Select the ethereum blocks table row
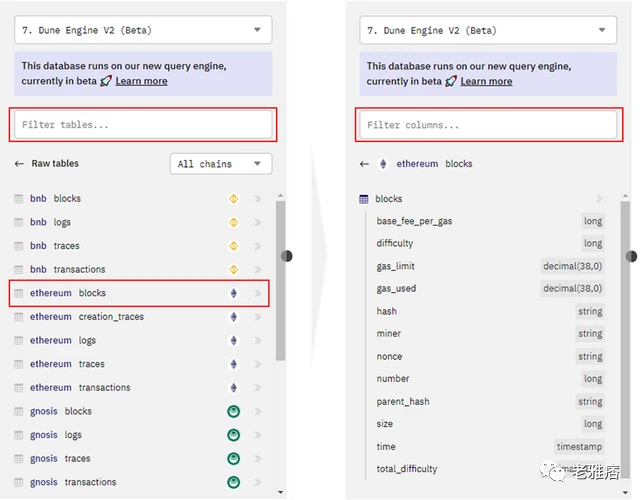The image size is (640, 500). click(139, 293)
